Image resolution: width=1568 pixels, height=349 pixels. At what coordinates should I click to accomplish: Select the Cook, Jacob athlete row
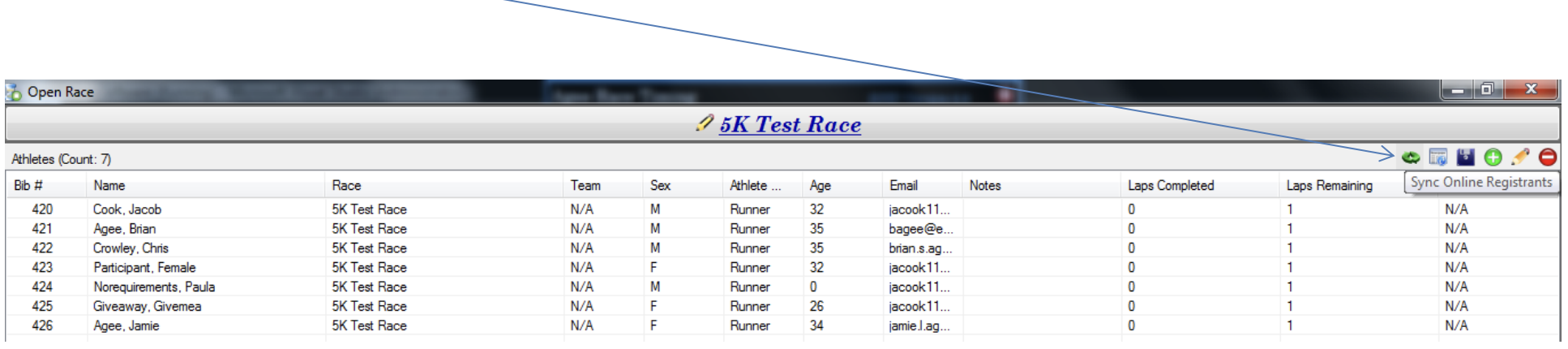click(127, 209)
